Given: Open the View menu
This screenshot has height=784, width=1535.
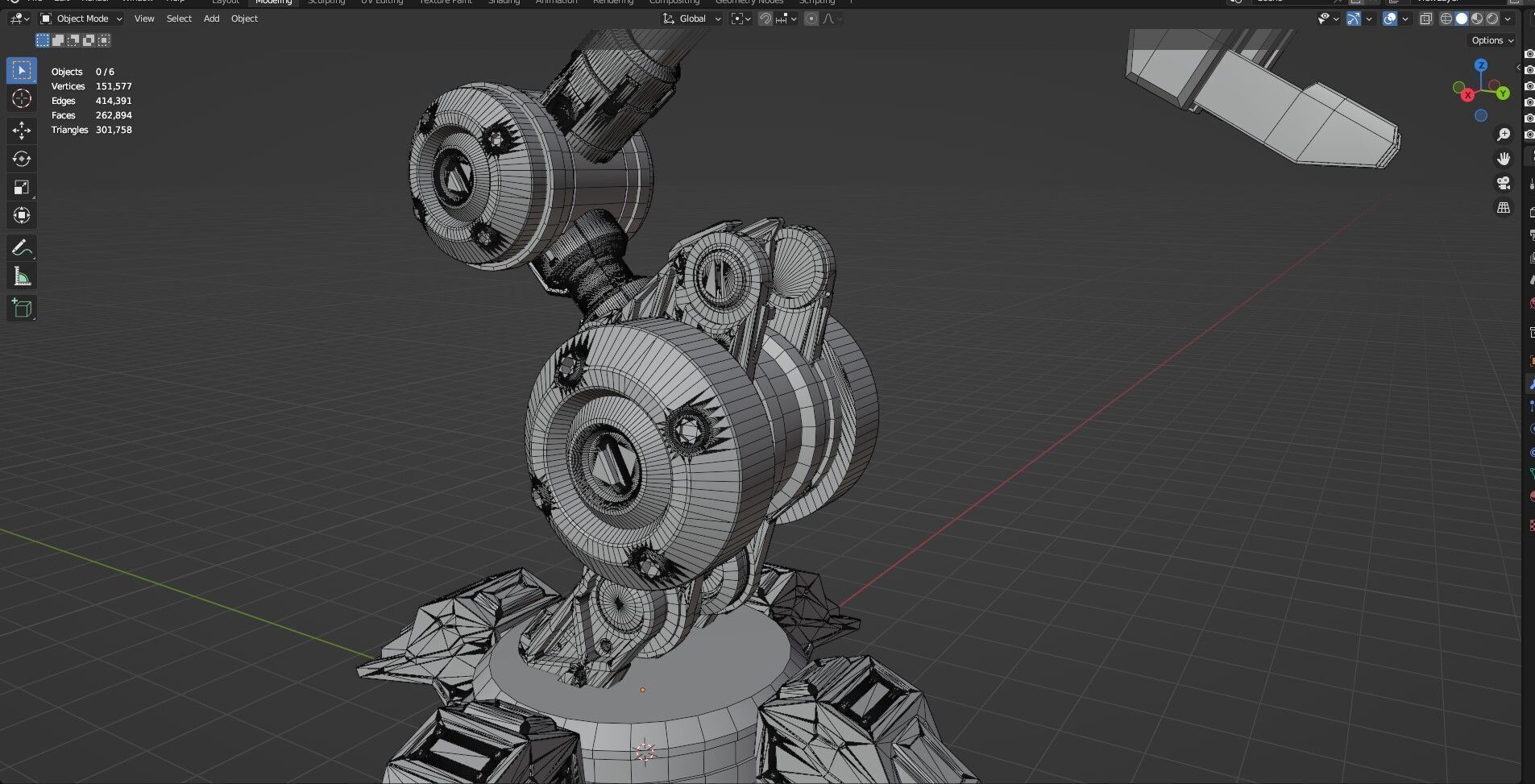Looking at the screenshot, I should (144, 19).
